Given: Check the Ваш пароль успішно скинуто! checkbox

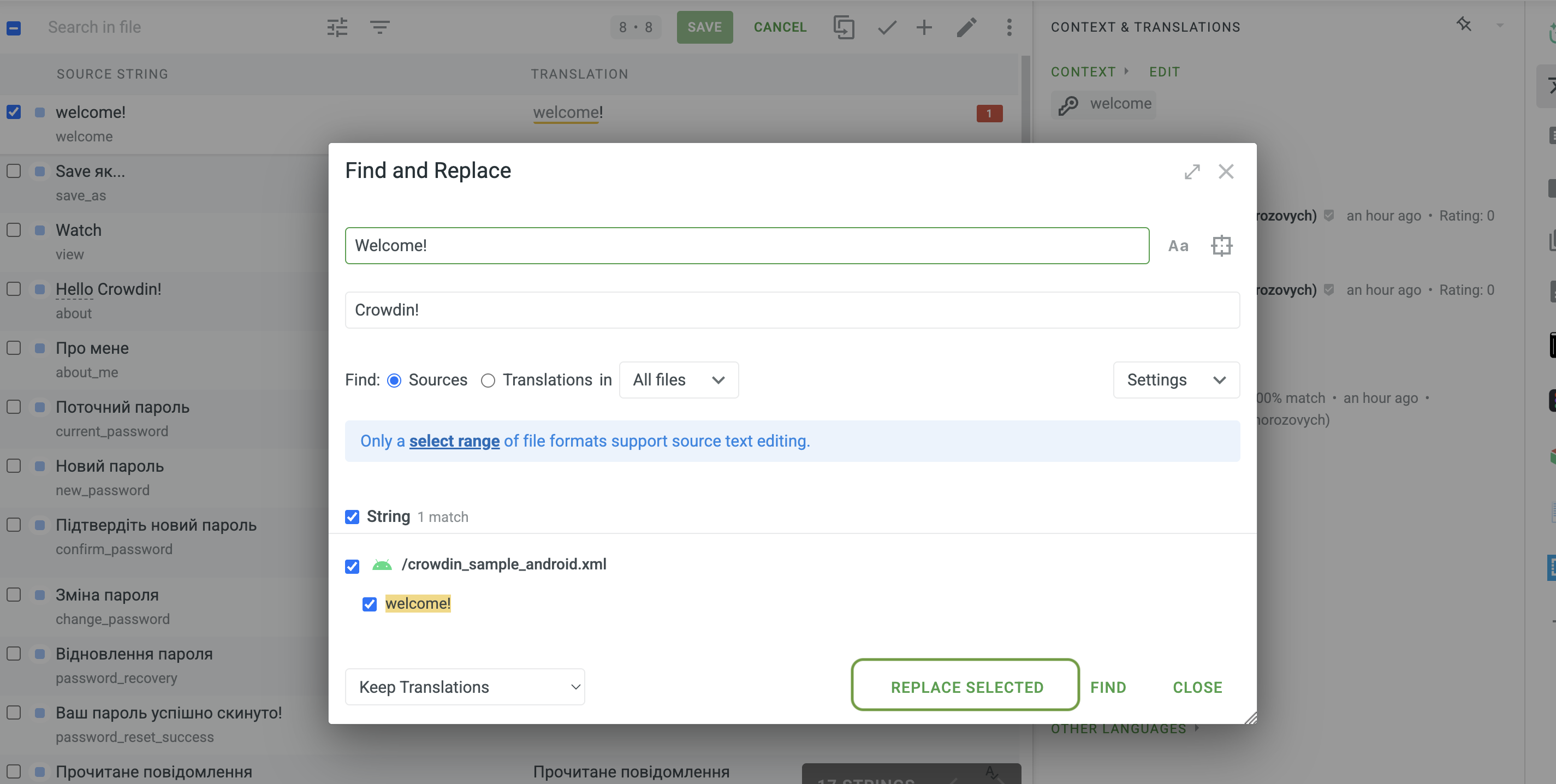Looking at the screenshot, I should tap(14, 712).
